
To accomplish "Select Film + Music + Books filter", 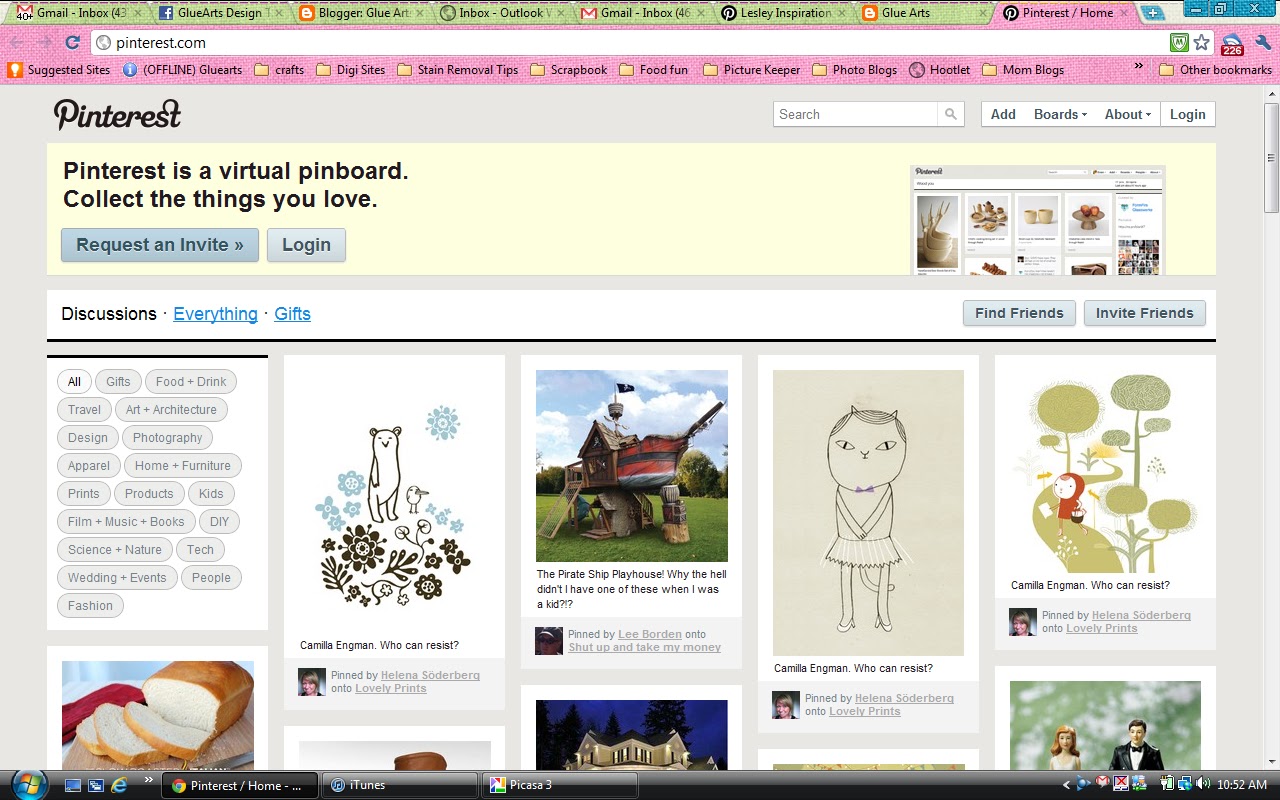I will coord(126,521).
